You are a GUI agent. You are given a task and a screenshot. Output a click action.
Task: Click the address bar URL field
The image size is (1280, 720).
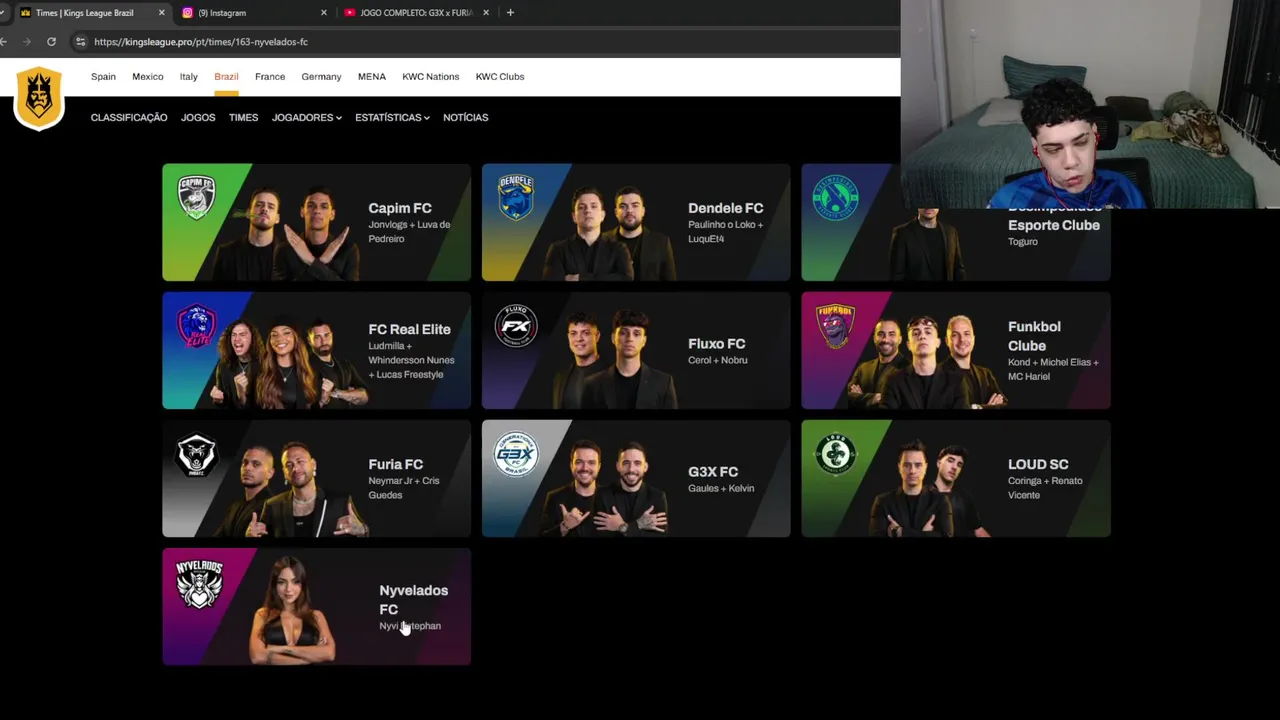click(x=480, y=42)
